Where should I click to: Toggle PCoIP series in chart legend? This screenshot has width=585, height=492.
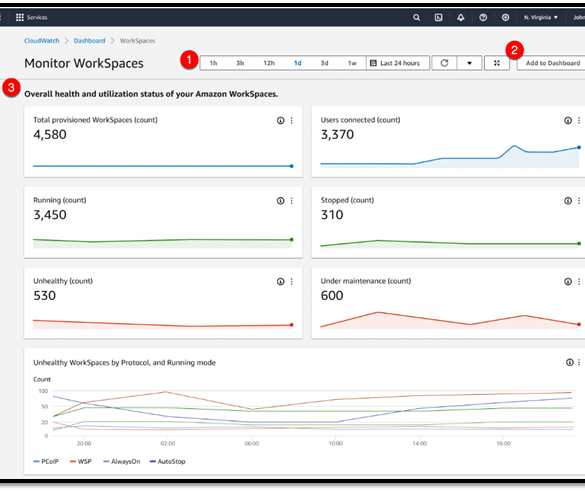tap(46, 461)
